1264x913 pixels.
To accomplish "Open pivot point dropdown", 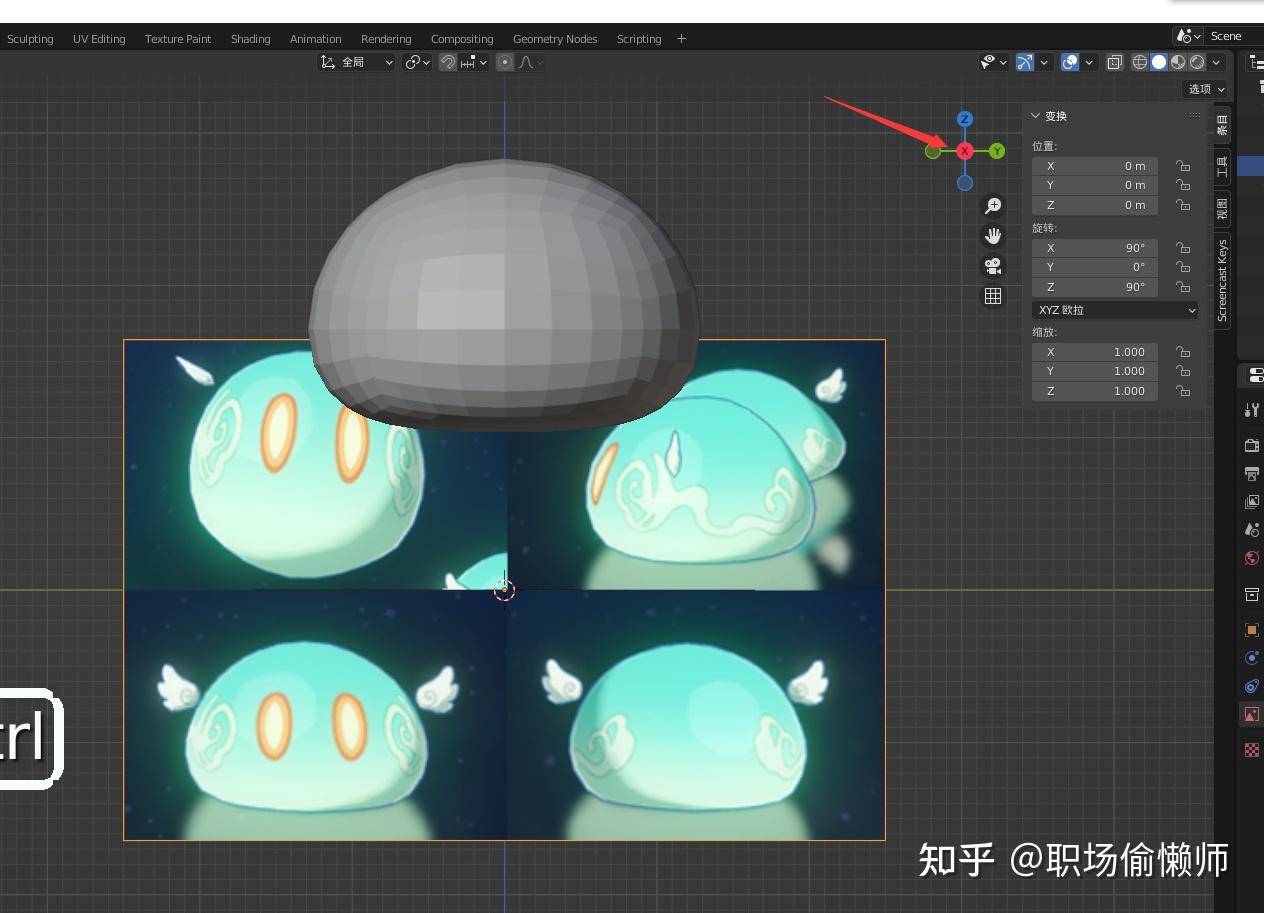I will click(x=417, y=62).
